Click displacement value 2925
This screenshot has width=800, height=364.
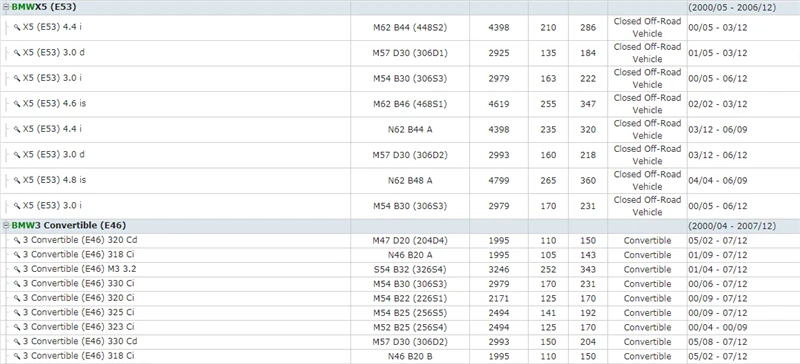[498, 53]
